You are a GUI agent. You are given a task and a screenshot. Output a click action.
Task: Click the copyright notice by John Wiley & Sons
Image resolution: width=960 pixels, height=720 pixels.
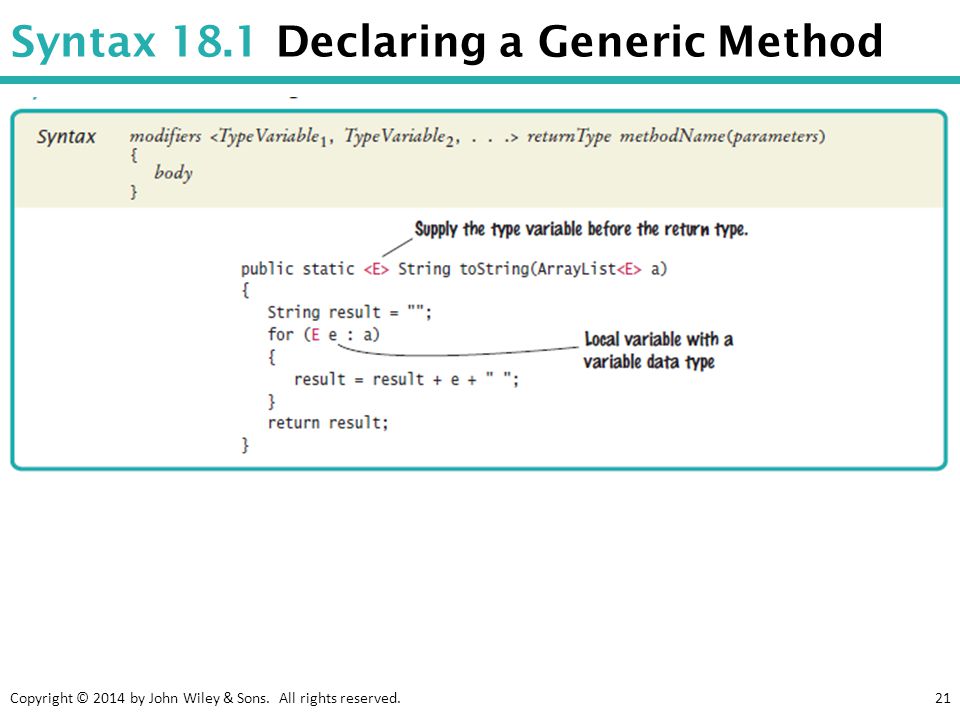click(205, 697)
